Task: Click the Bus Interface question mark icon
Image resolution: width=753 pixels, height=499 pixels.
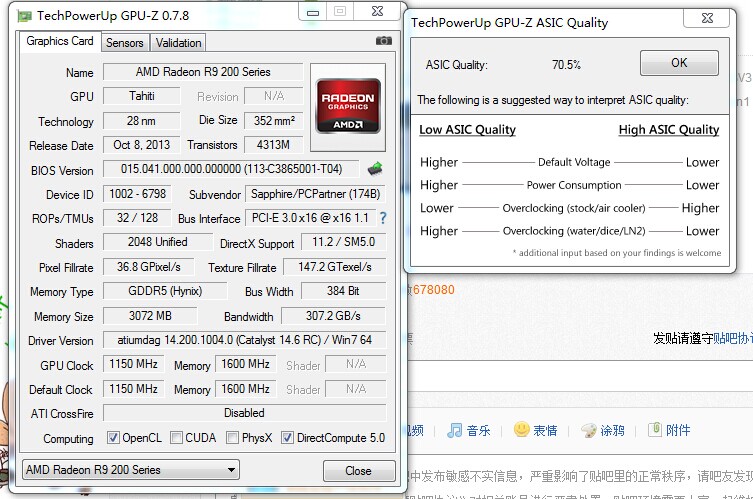Action: [383, 219]
